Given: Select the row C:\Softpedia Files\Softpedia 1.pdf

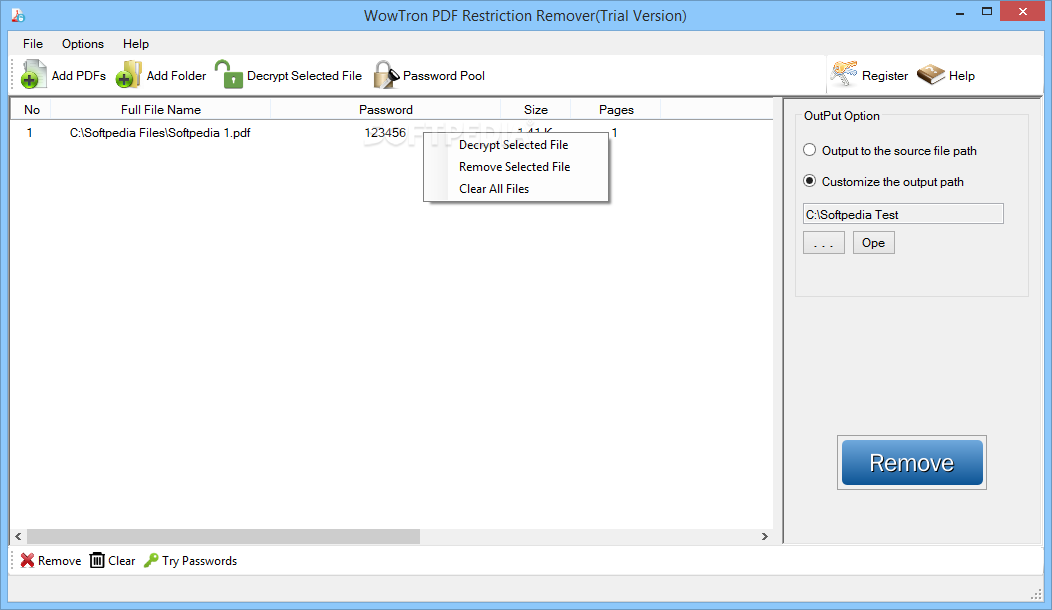Looking at the screenshot, I should (160, 133).
